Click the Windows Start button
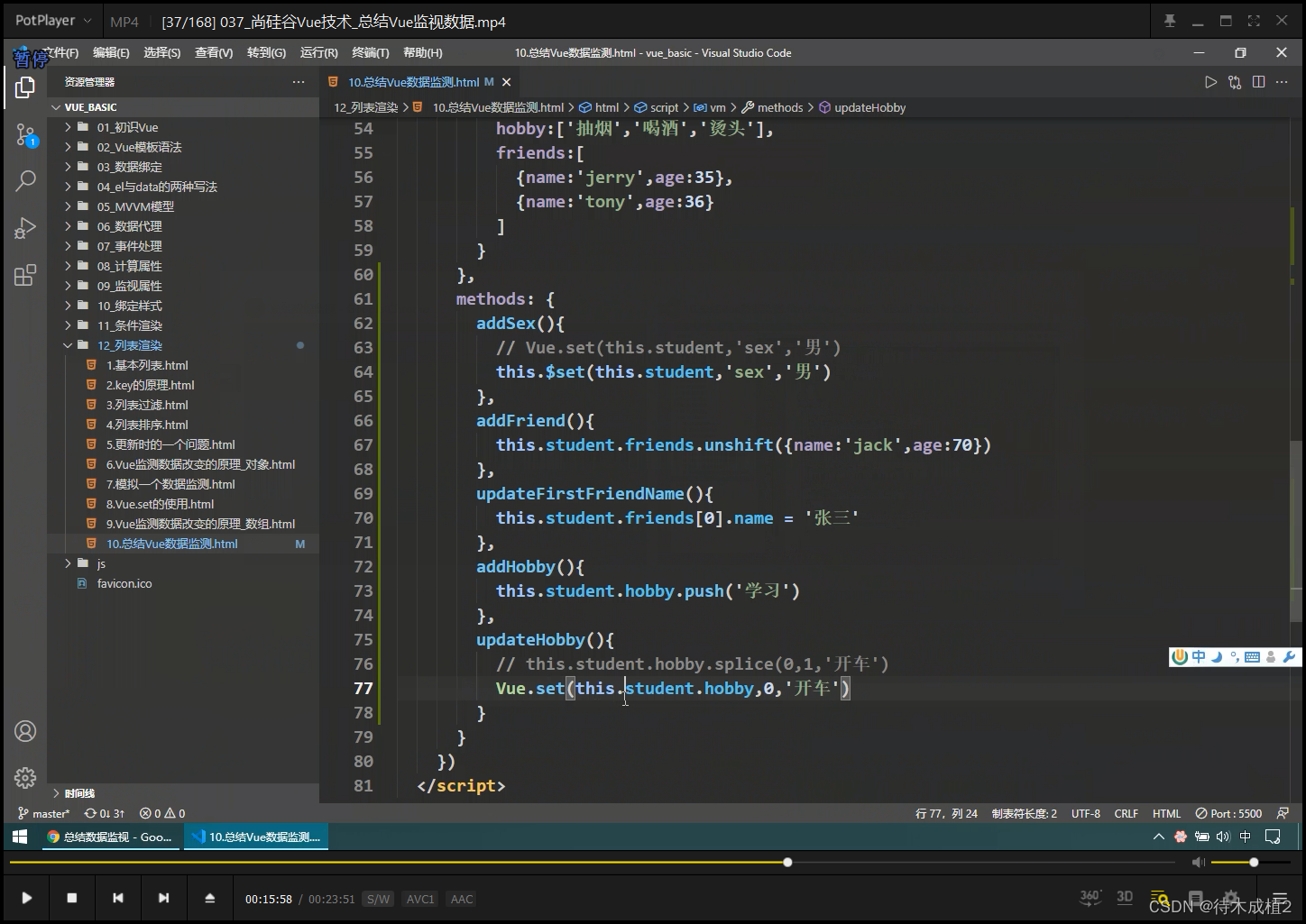The height and width of the screenshot is (924, 1306). [20, 837]
